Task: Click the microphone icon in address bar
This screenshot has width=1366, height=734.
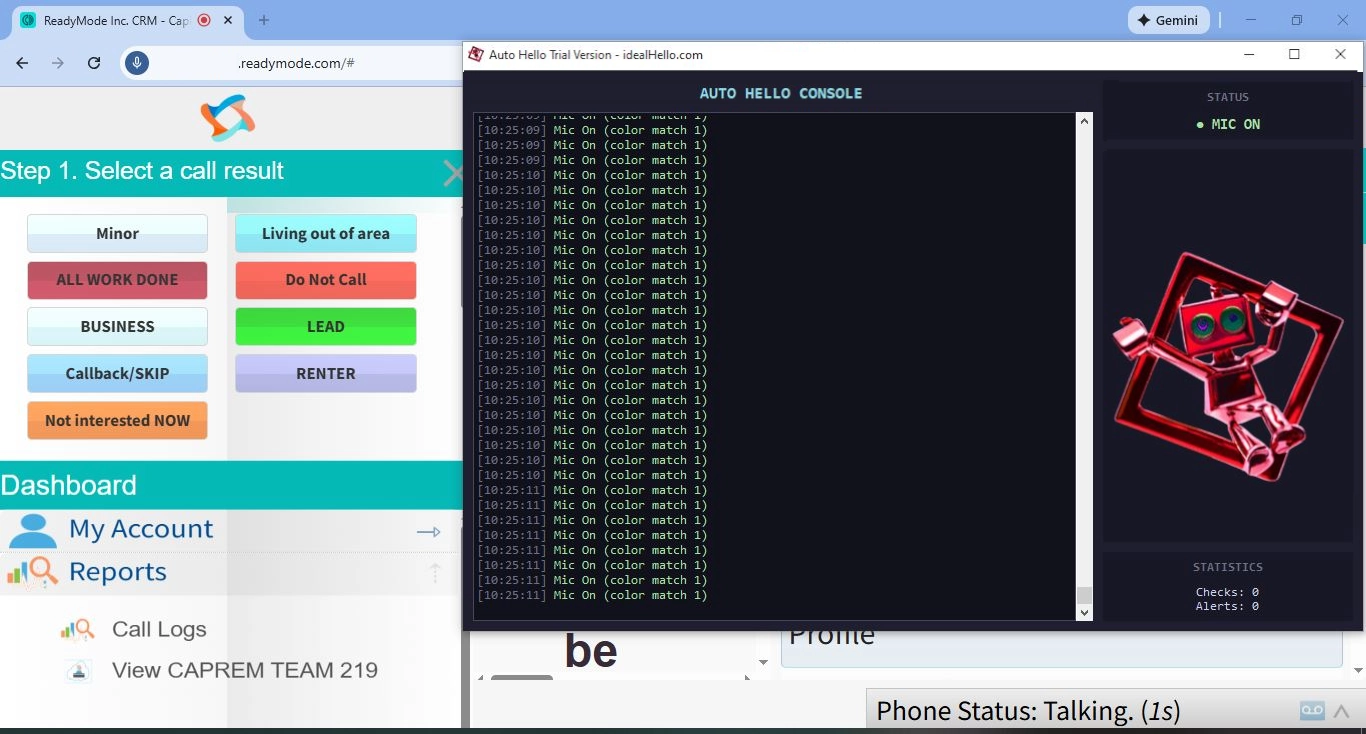Action: (137, 63)
